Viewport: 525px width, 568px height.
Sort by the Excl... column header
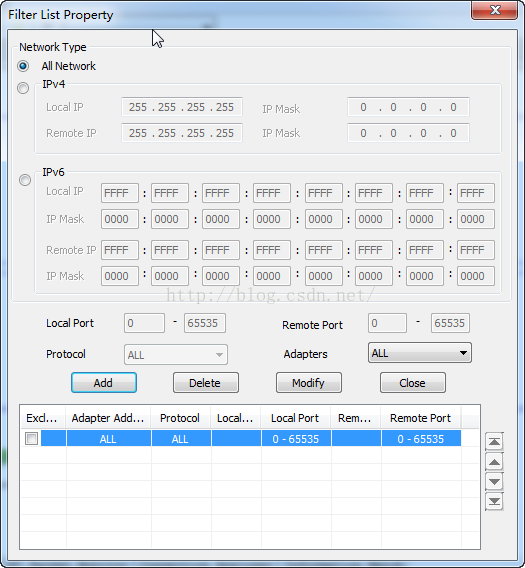pyautogui.click(x=43, y=418)
